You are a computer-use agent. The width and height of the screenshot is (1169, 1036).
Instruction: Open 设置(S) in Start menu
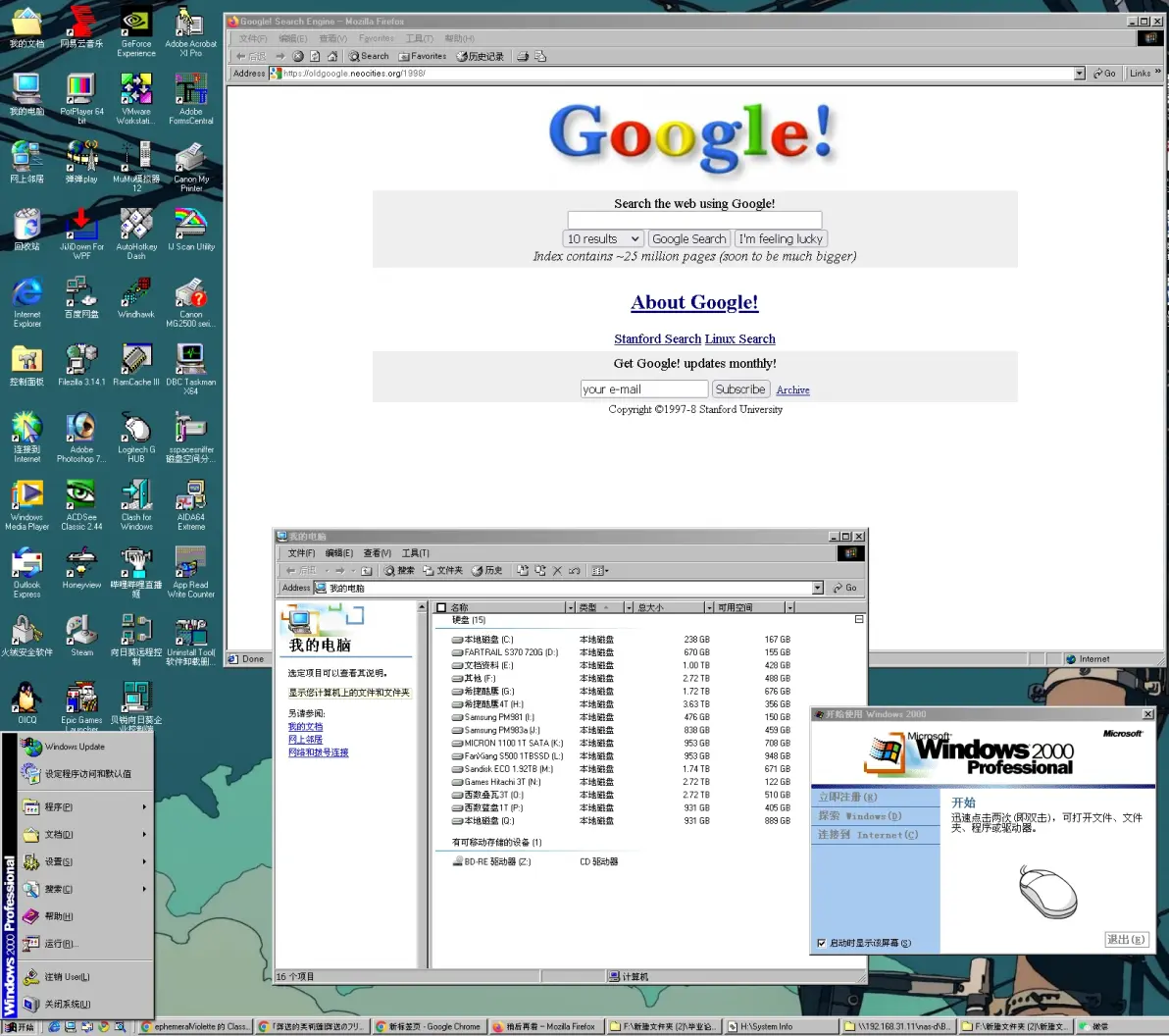[x=85, y=861]
